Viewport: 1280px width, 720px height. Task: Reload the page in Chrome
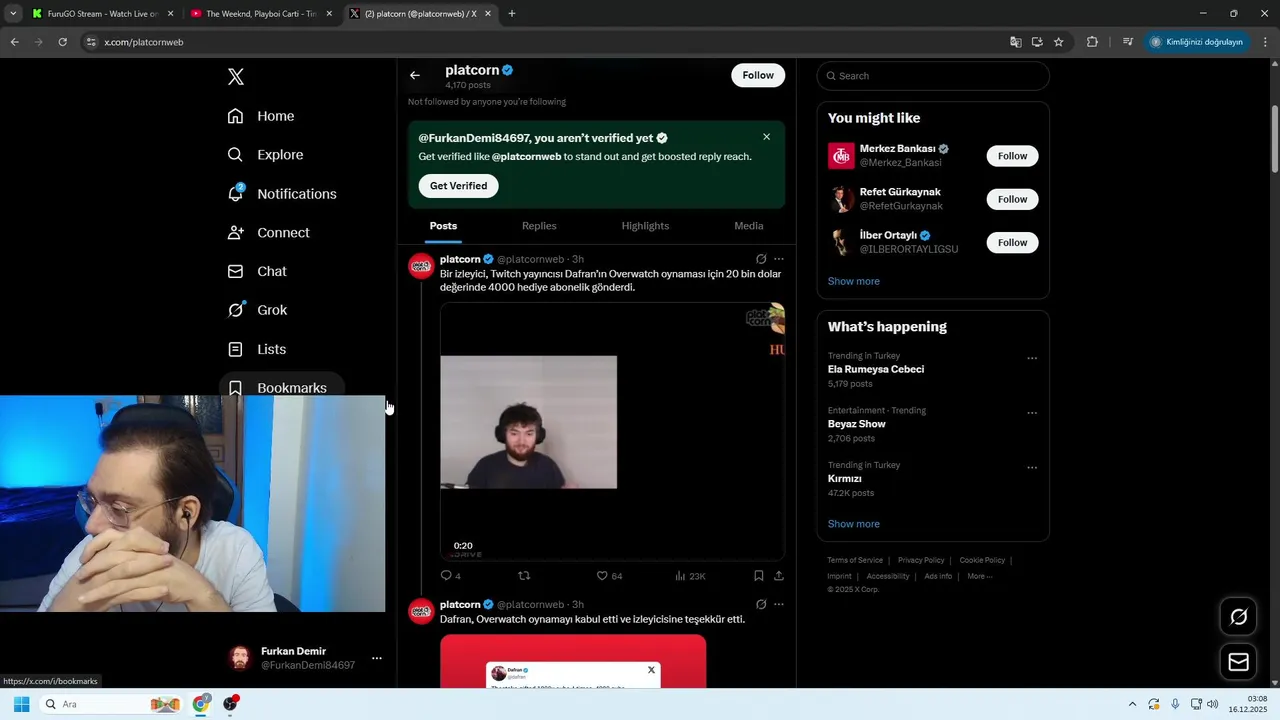62,42
